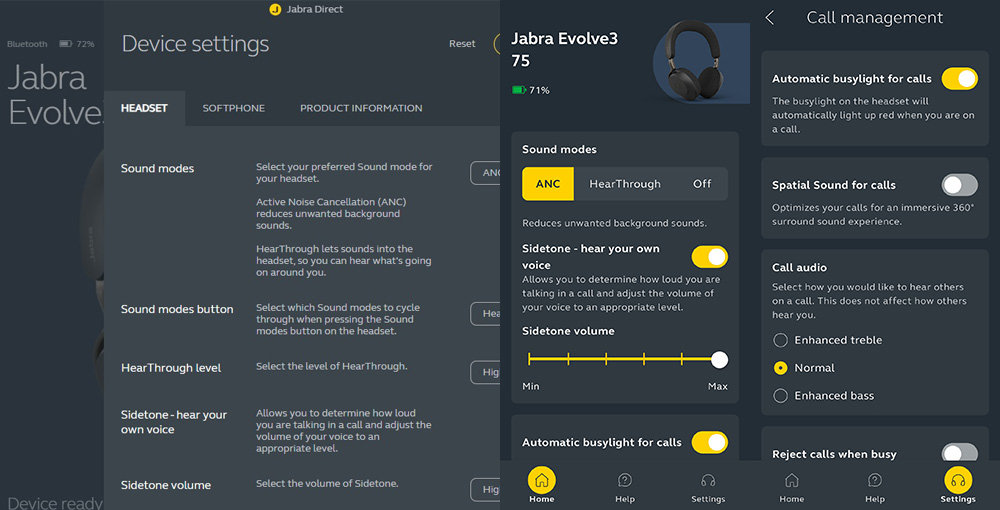Select the Normal call audio option

pyautogui.click(x=780, y=368)
